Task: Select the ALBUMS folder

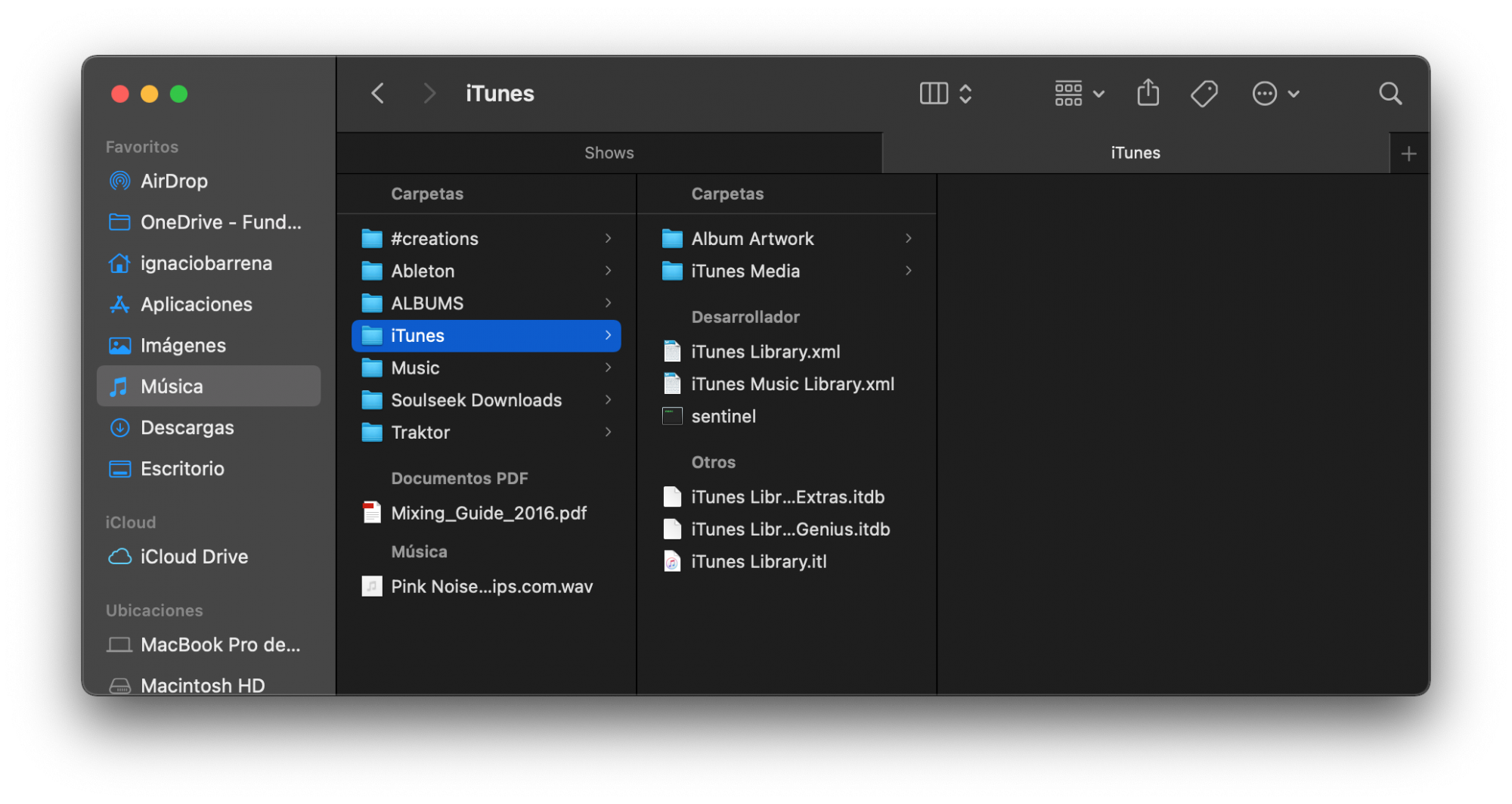Action: (486, 303)
